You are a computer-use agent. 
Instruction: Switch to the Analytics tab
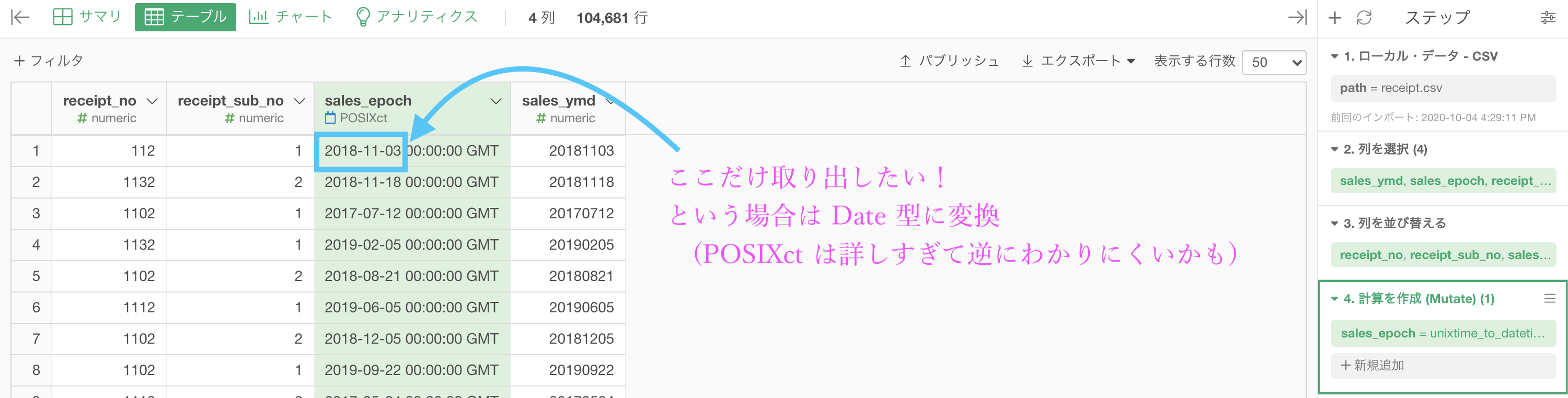click(x=417, y=17)
